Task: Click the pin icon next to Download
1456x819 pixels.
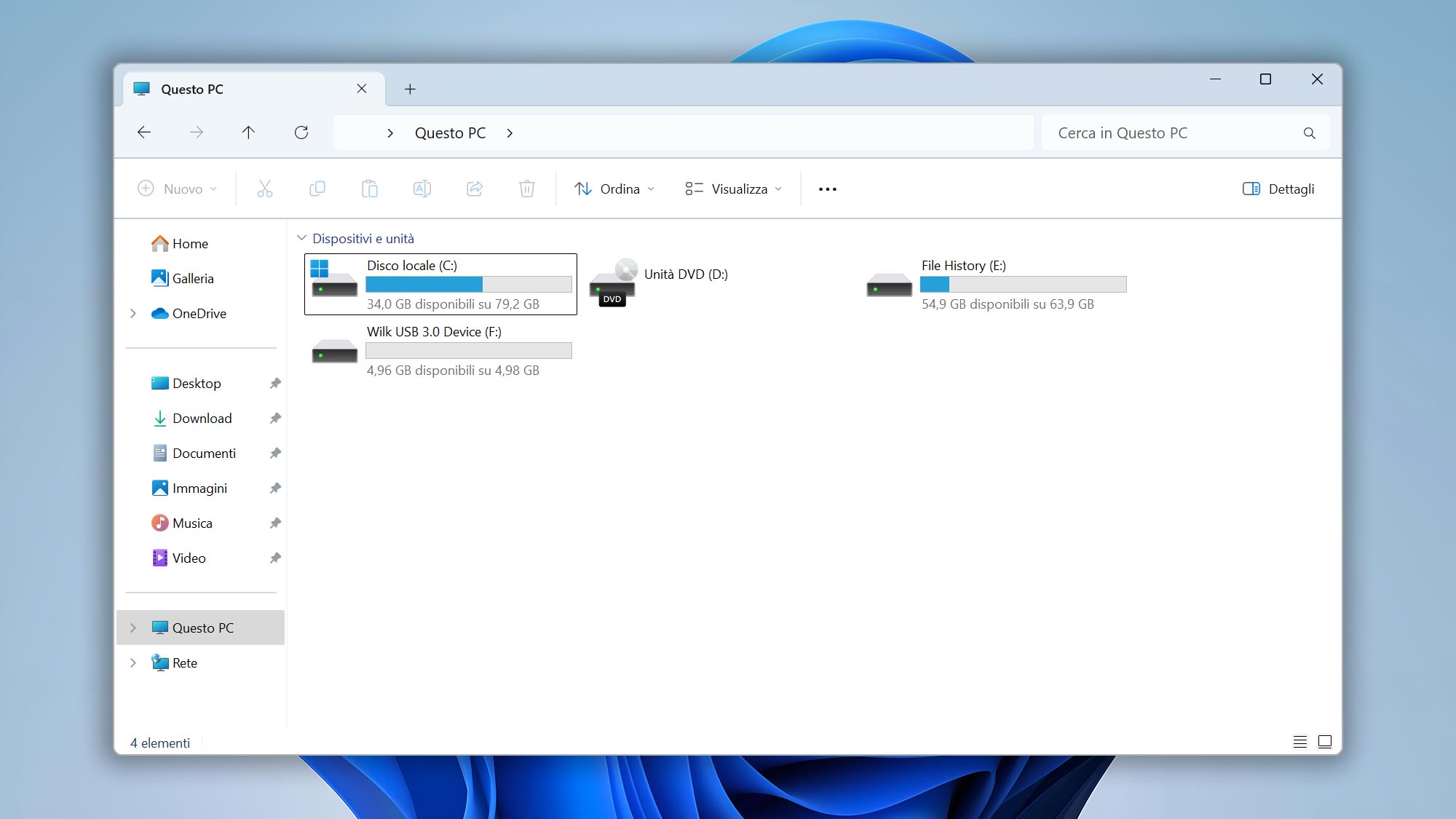Action: [275, 419]
